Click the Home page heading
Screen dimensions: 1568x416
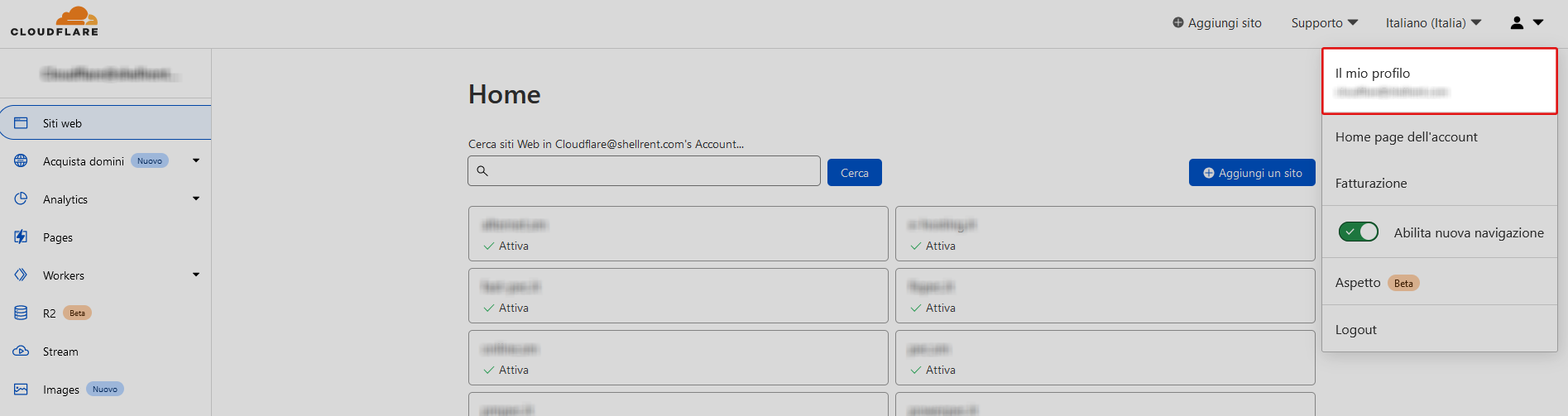point(505,94)
